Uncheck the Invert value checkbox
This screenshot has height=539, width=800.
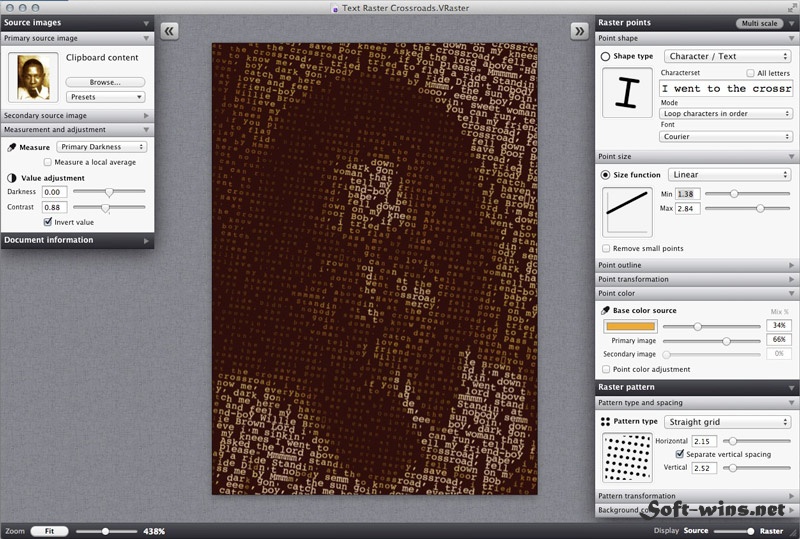coord(47,222)
